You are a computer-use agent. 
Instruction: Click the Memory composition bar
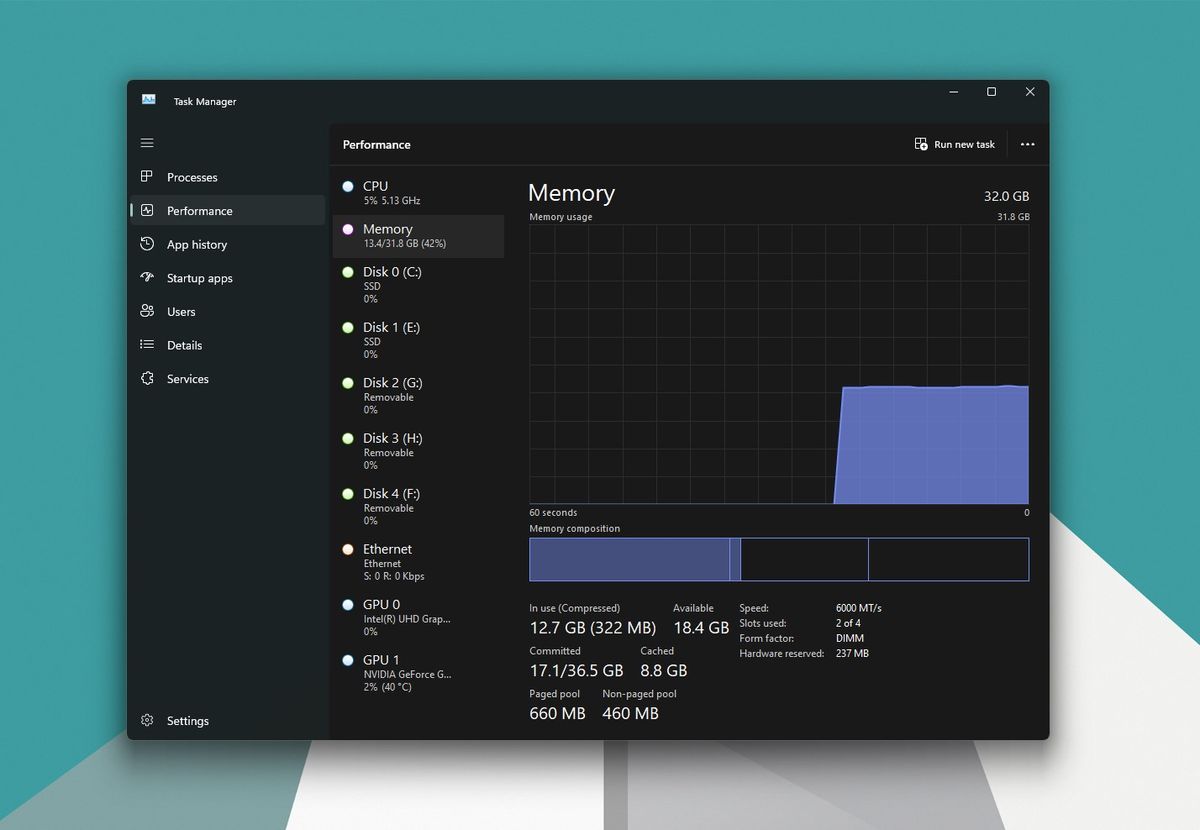(778, 559)
